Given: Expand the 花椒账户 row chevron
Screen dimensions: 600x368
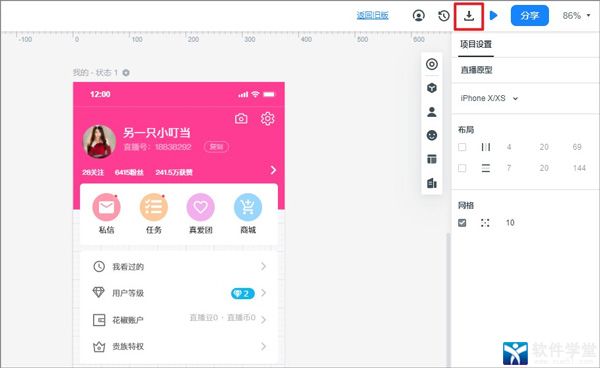Looking at the screenshot, I should click(263, 320).
